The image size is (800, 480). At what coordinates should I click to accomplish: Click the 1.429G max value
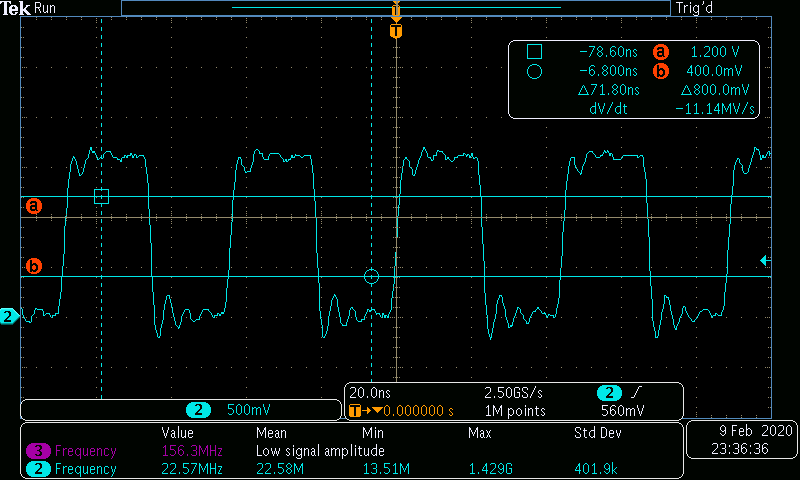click(490, 469)
